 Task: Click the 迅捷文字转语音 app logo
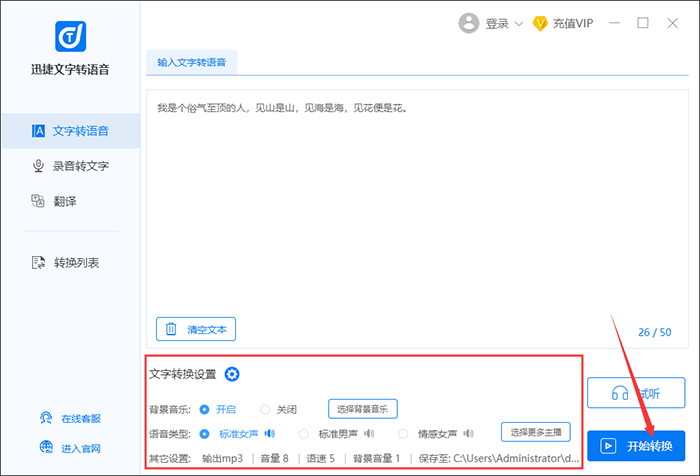pos(71,36)
